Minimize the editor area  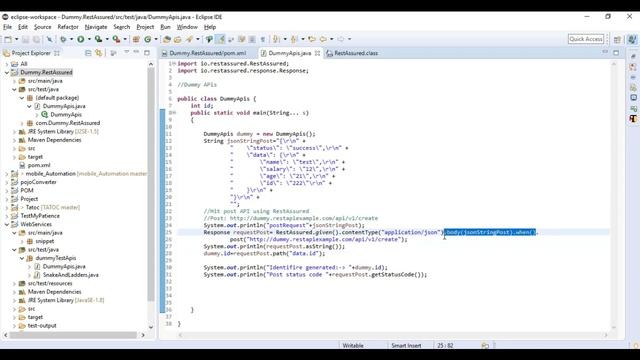click(x=605, y=52)
